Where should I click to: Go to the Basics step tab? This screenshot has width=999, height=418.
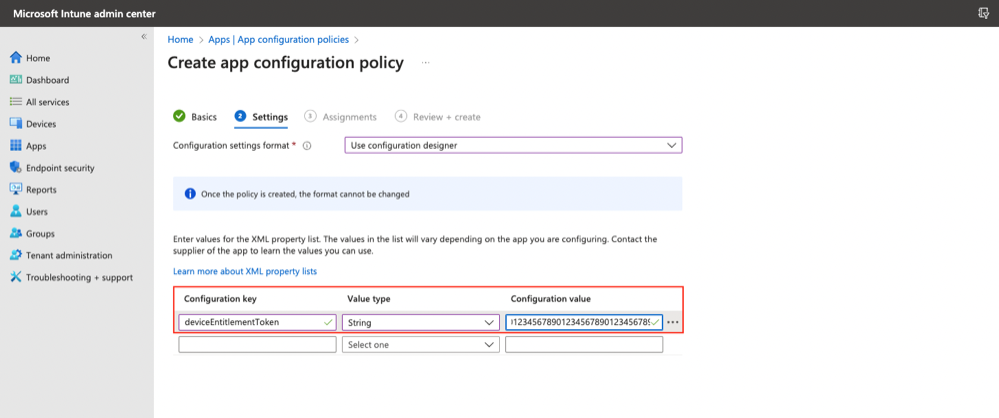[195, 117]
